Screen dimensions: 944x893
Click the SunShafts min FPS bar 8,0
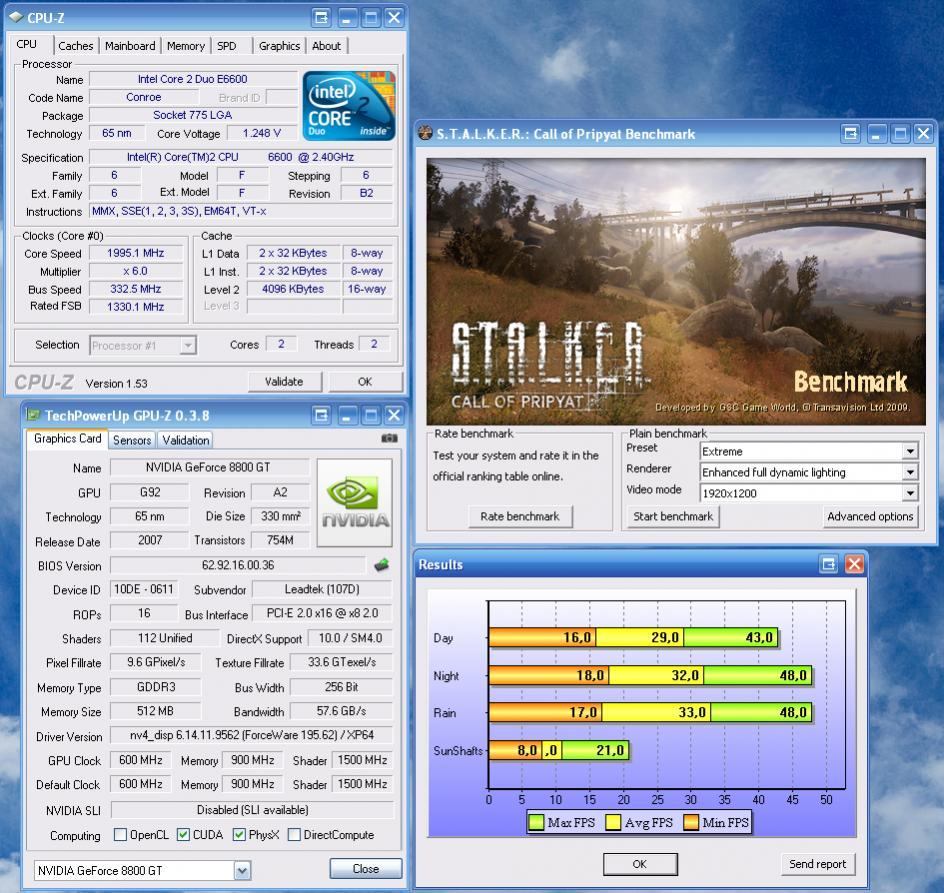click(x=515, y=750)
